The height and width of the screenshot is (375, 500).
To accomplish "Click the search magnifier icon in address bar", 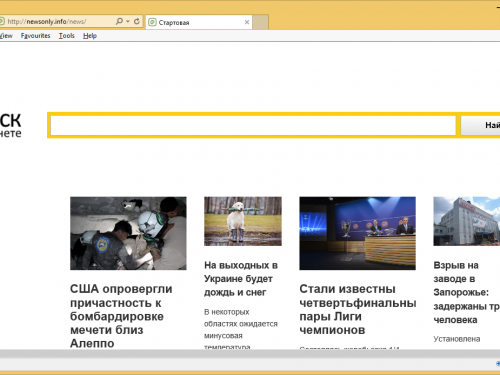I will (x=119, y=21).
